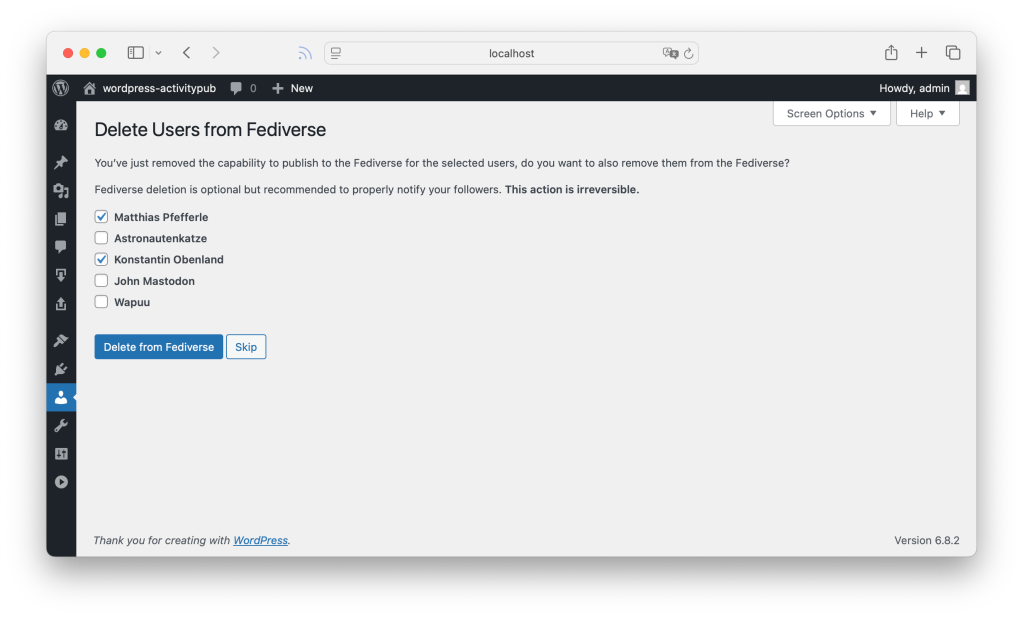Check the Astronautenkatze checkbox
This screenshot has width=1023, height=618.
click(x=101, y=238)
